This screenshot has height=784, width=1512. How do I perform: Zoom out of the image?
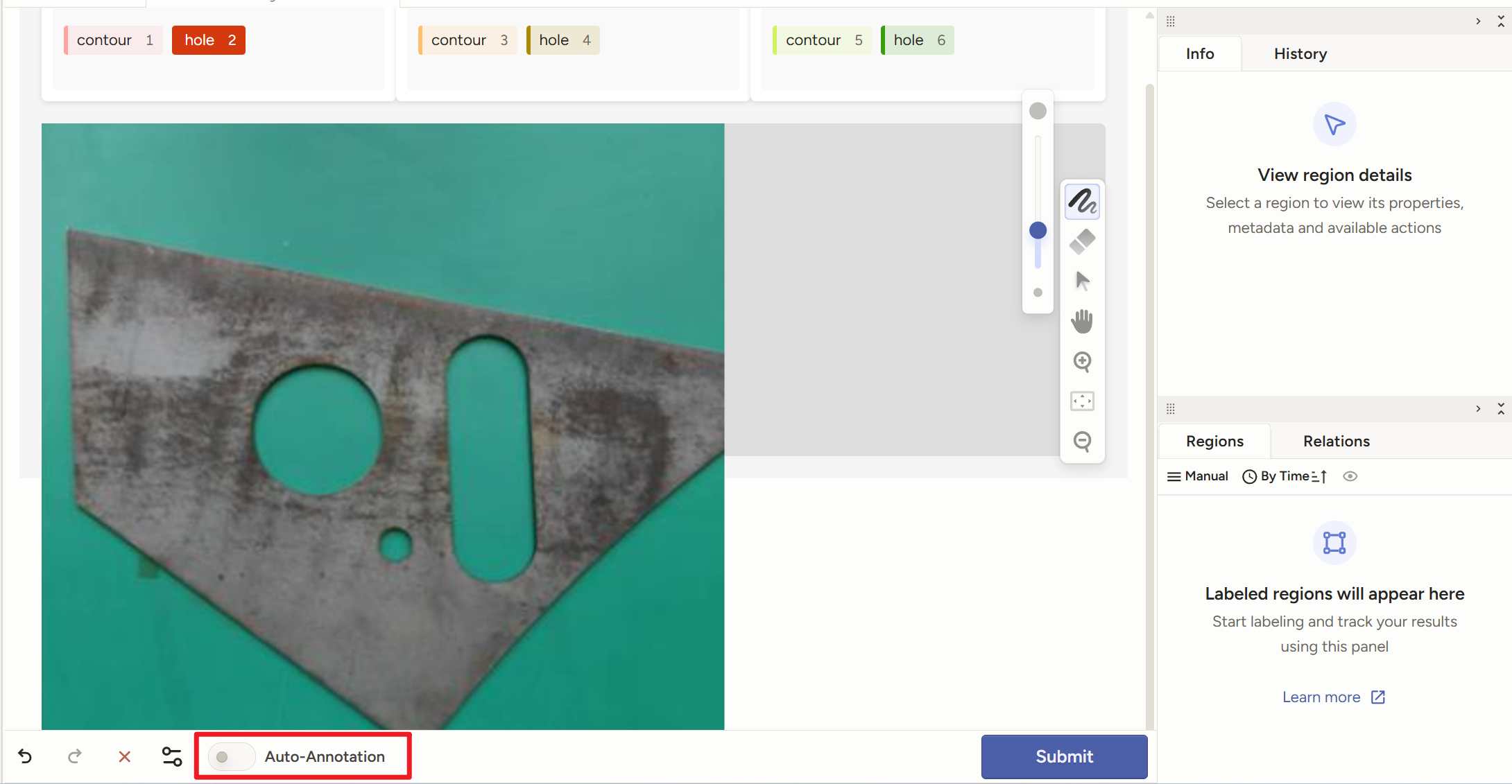click(x=1082, y=441)
